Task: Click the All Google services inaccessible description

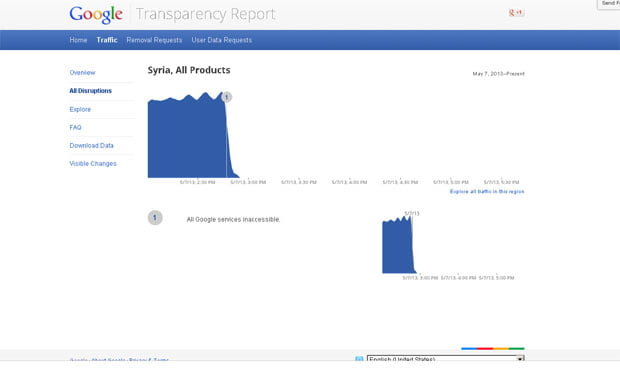Action: coord(233,220)
